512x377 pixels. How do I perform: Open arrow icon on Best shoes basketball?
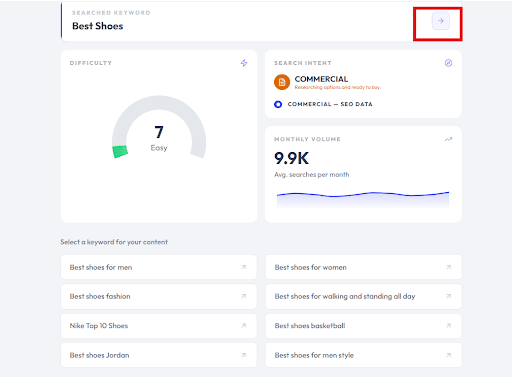449,326
